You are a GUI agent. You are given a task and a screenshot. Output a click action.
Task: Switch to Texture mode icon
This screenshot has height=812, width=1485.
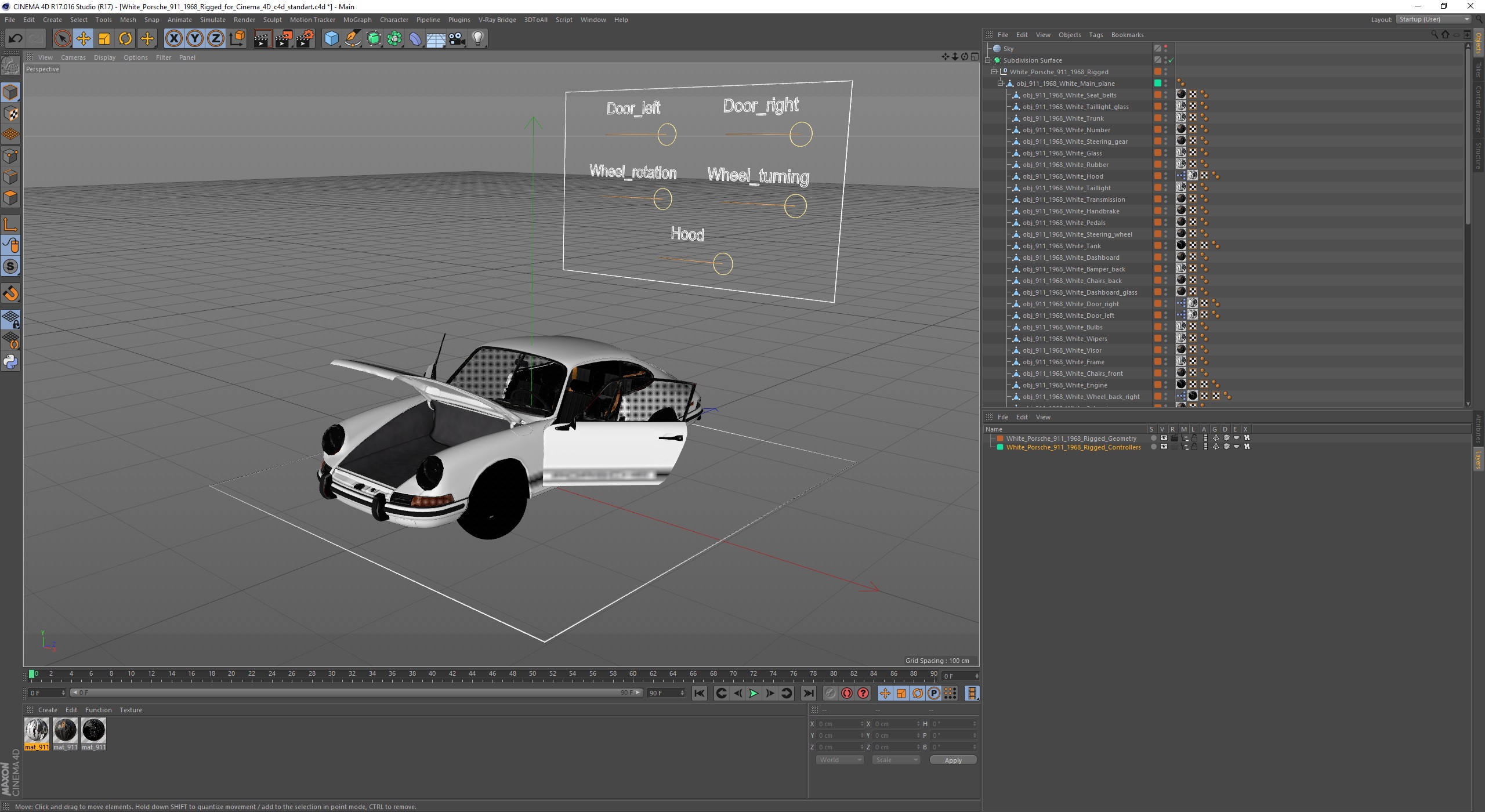point(10,114)
